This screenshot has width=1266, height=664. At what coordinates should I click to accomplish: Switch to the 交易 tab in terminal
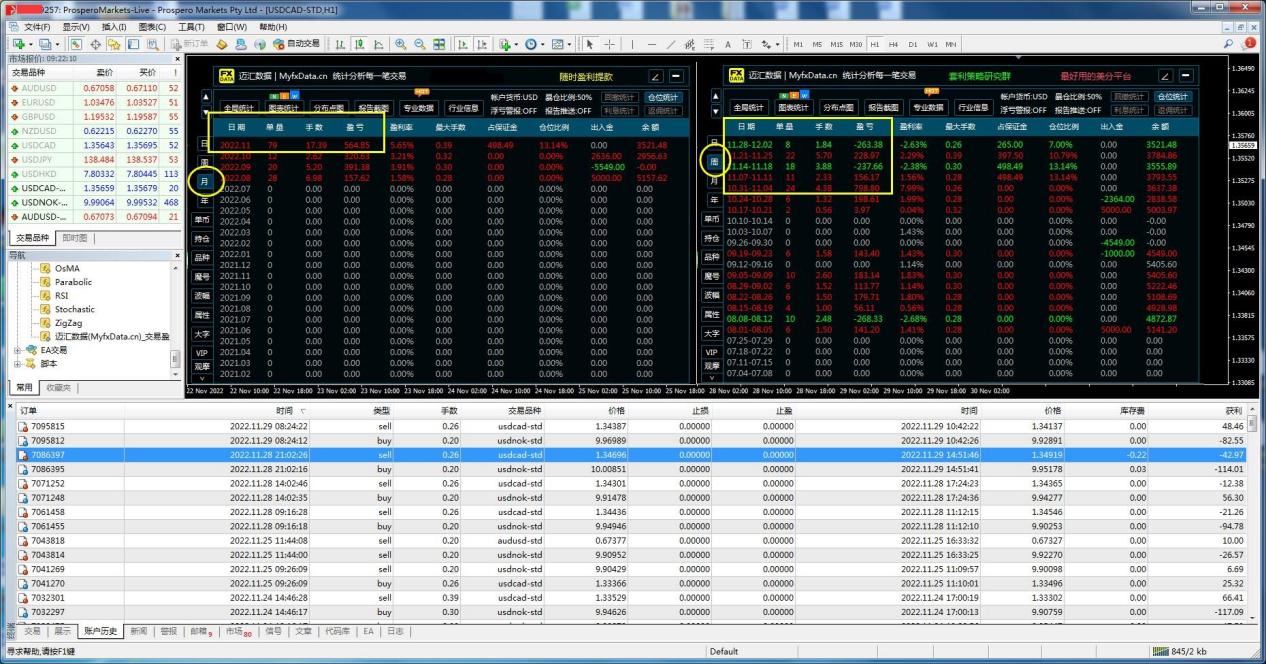pyautogui.click(x=33, y=631)
